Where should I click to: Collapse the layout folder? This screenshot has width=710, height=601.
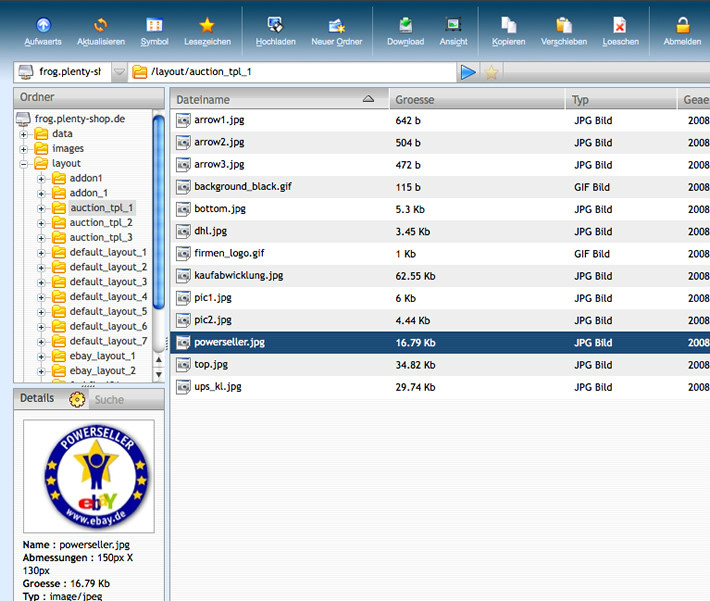24,164
